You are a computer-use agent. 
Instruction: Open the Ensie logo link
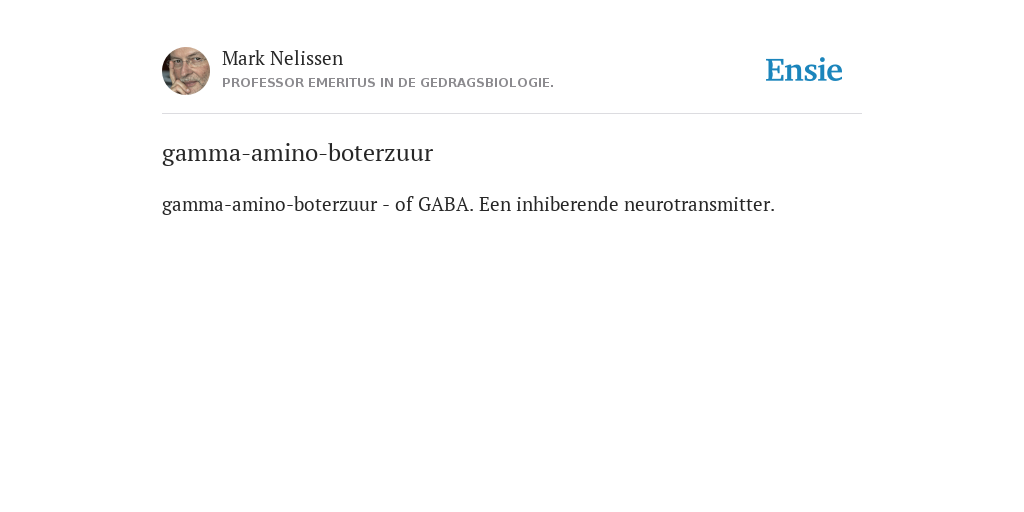804,70
